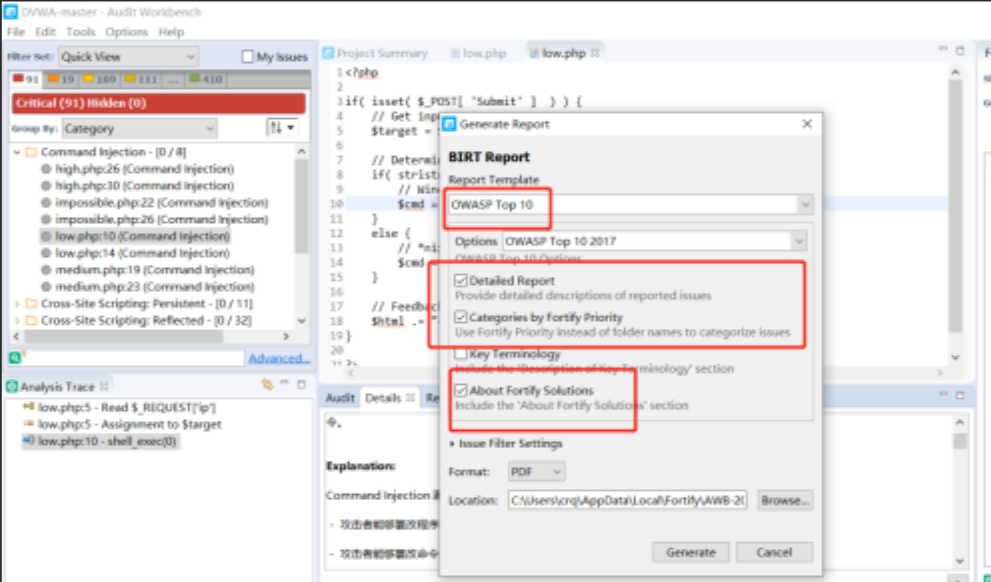This screenshot has height=582, width=991.
Task: Click the Browse... button
Action: (x=785, y=500)
